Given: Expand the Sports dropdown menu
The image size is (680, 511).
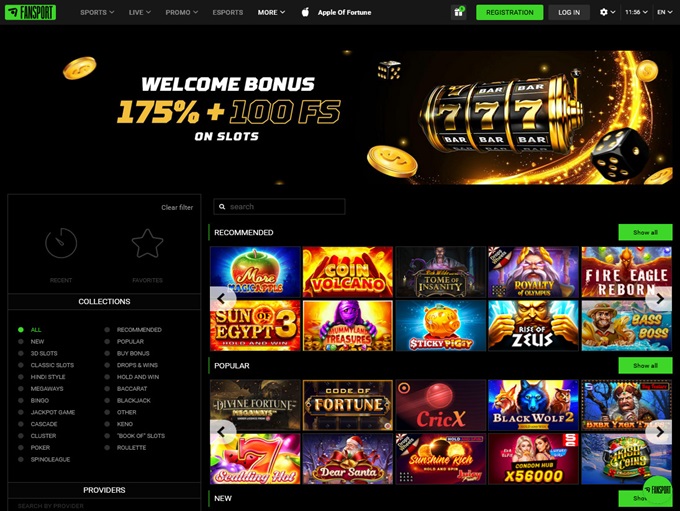Looking at the screenshot, I should pos(97,12).
